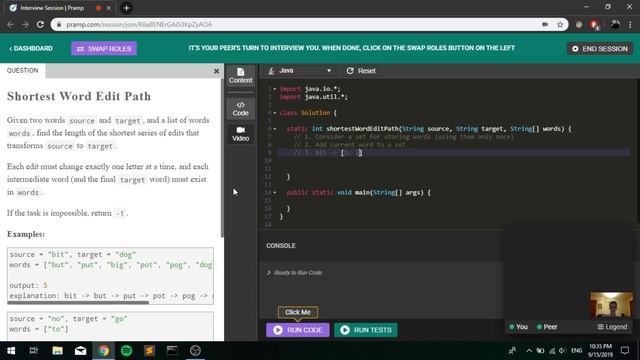Bookmark this page with the star icon
The height and width of the screenshot is (360, 640).
(560, 24)
